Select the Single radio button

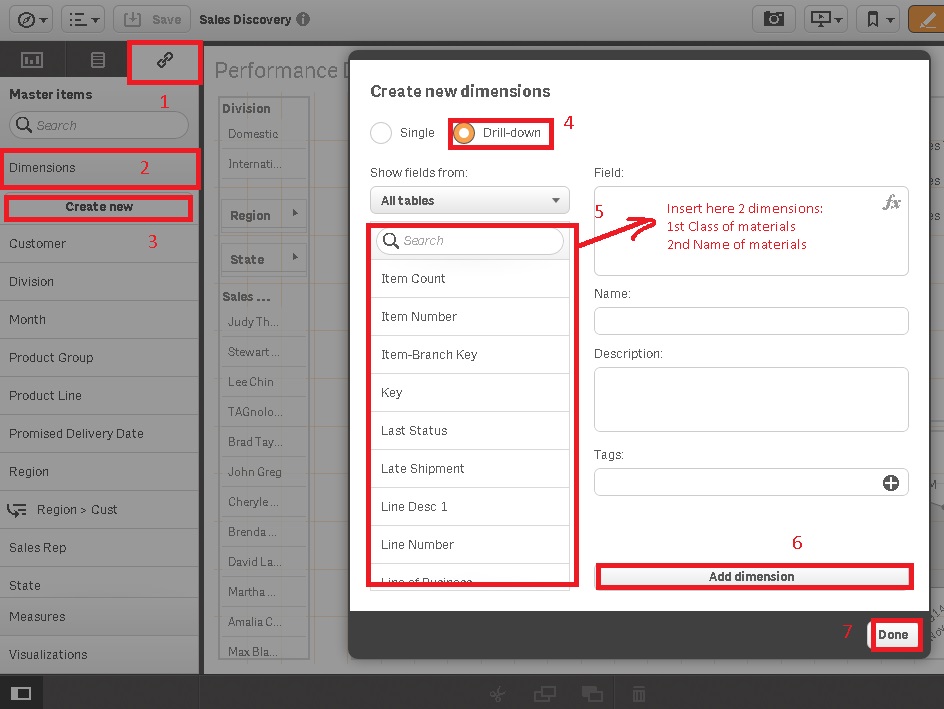pos(381,133)
